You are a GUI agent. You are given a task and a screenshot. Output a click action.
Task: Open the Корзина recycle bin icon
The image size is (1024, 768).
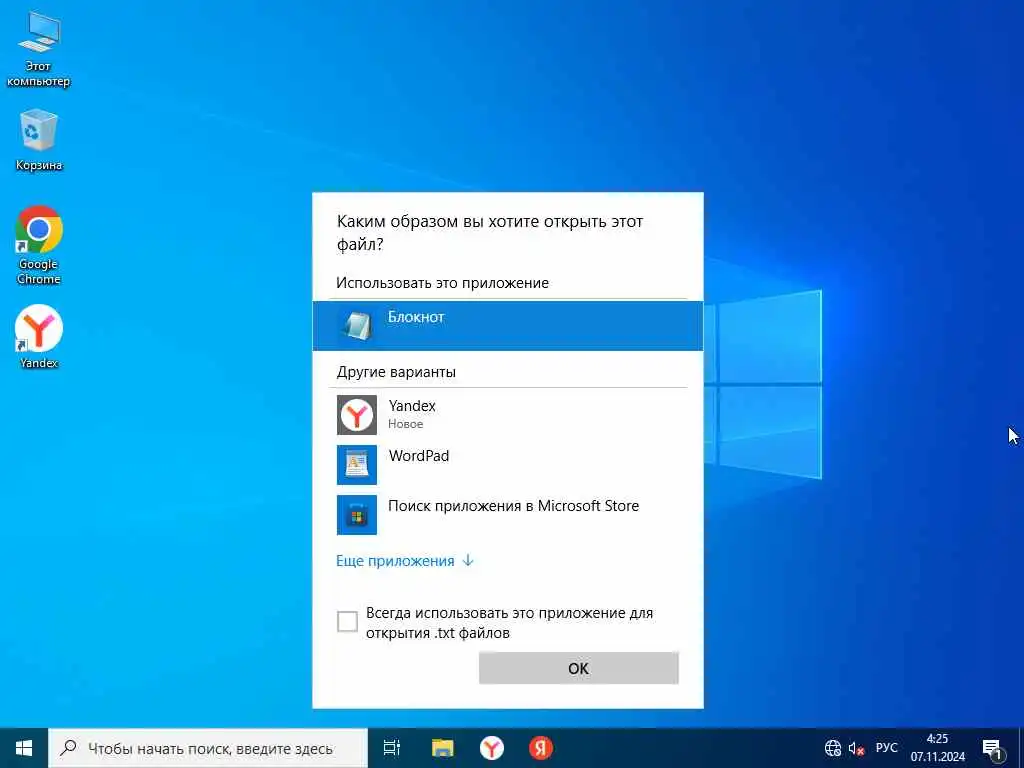(x=39, y=140)
